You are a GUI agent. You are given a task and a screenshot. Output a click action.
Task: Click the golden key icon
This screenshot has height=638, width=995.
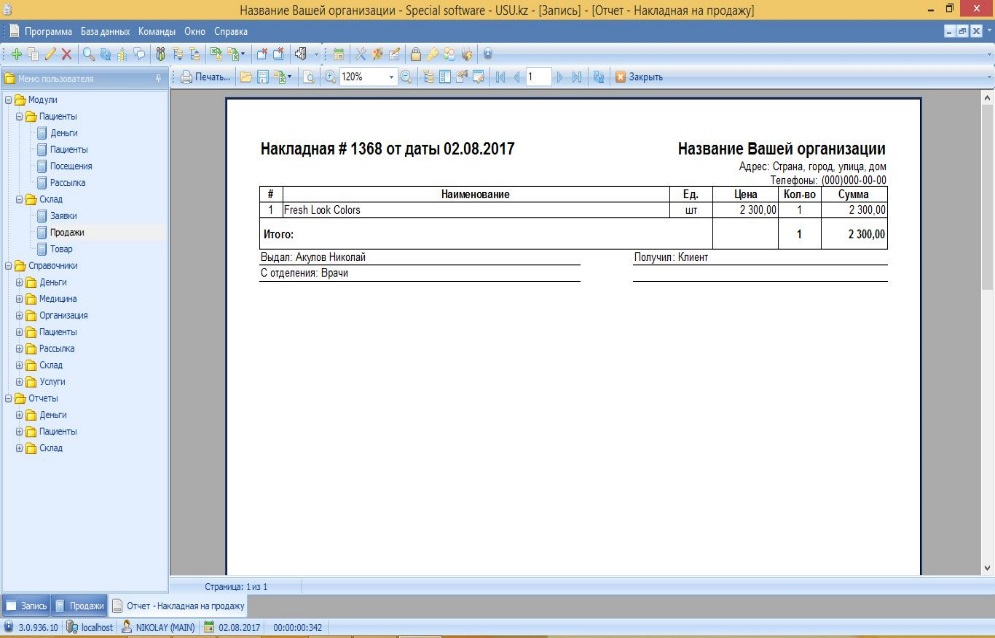pyautogui.click(x=433, y=54)
